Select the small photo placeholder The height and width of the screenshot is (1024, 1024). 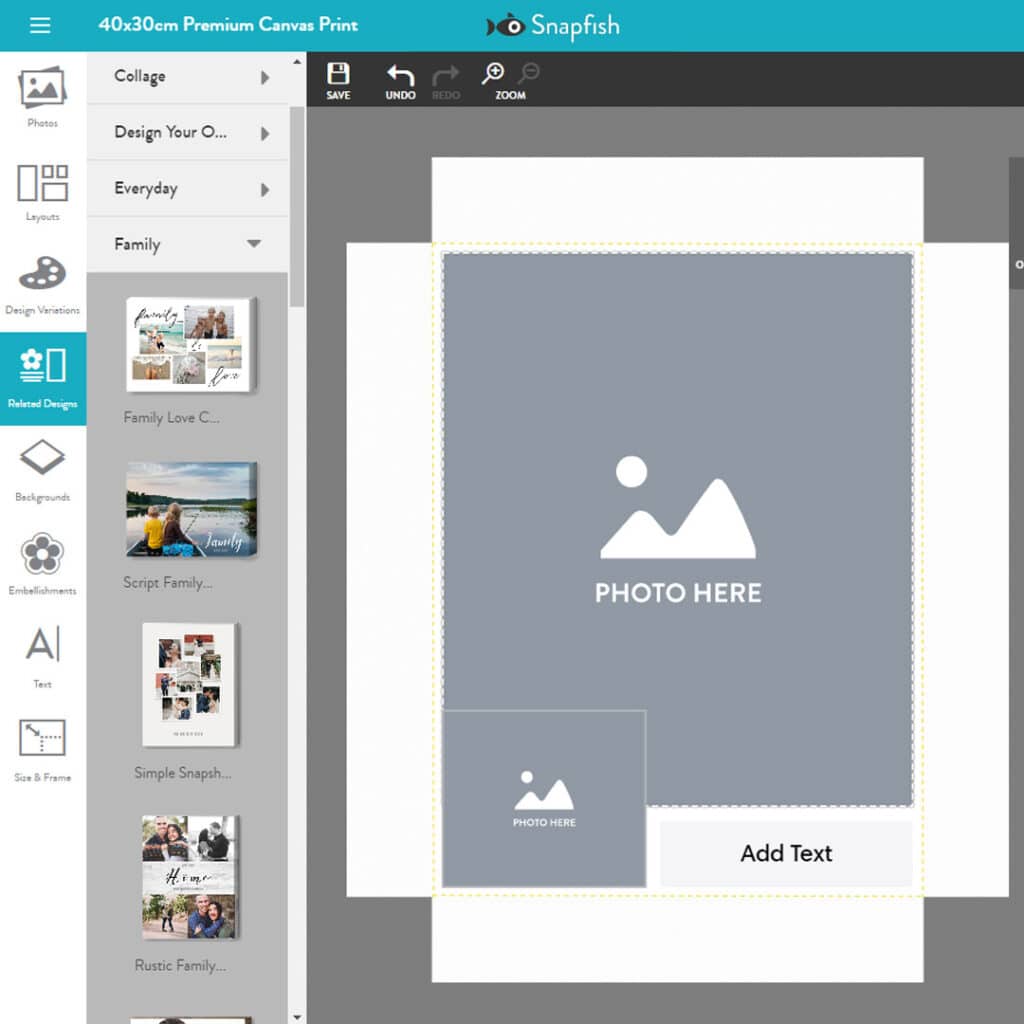(544, 799)
